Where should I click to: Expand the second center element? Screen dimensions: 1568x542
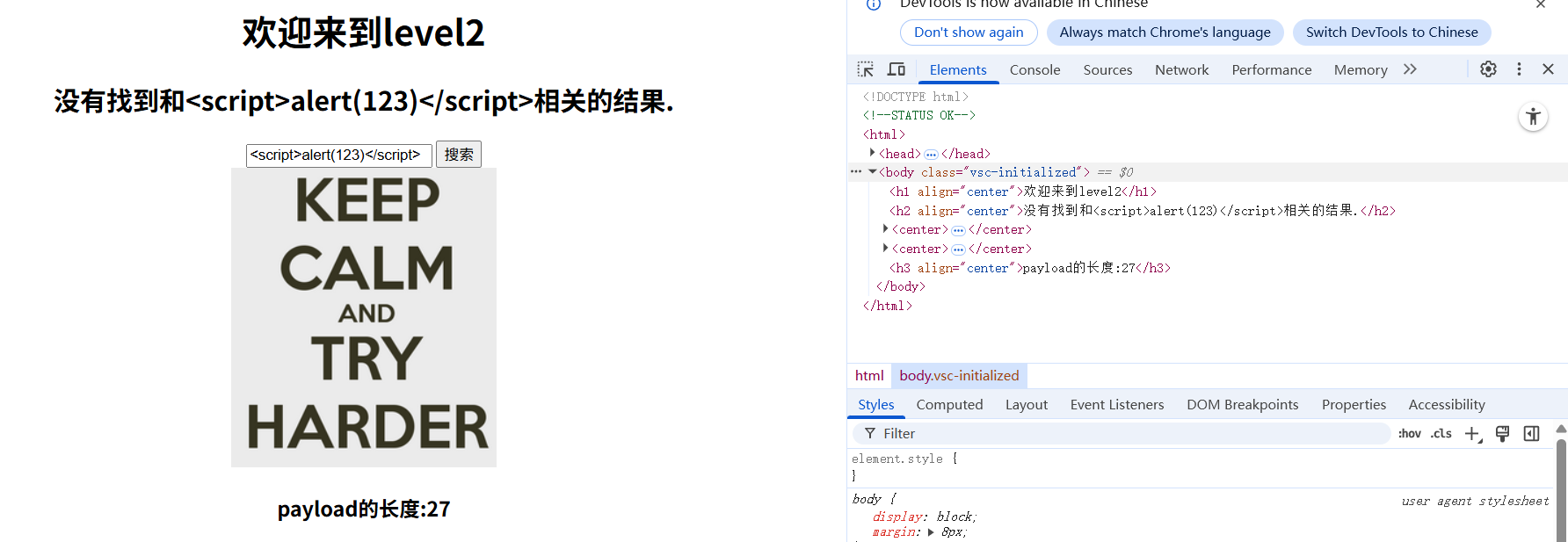tap(885, 249)
